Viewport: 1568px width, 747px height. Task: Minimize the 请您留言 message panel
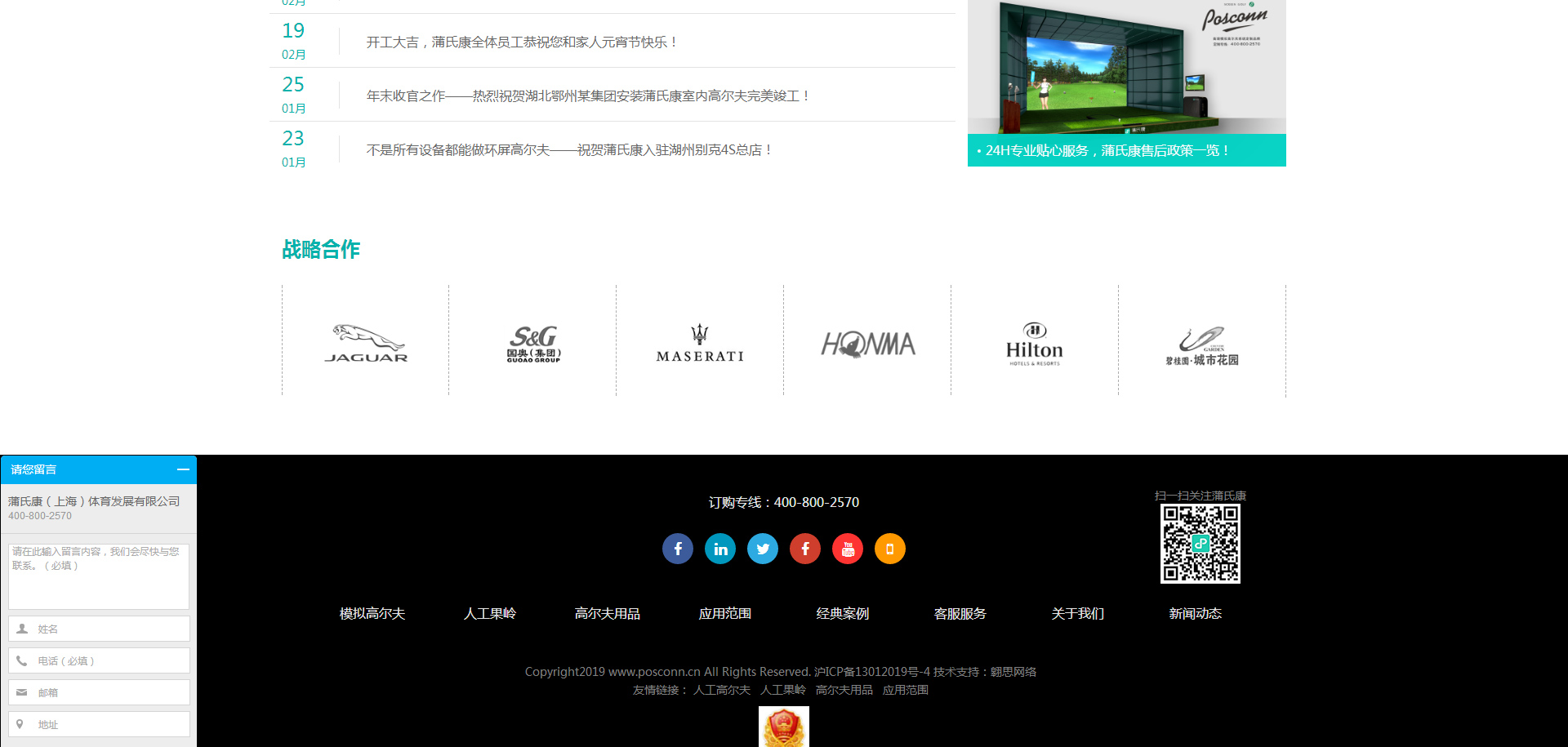pyautogui.click(x=183, y=469)
